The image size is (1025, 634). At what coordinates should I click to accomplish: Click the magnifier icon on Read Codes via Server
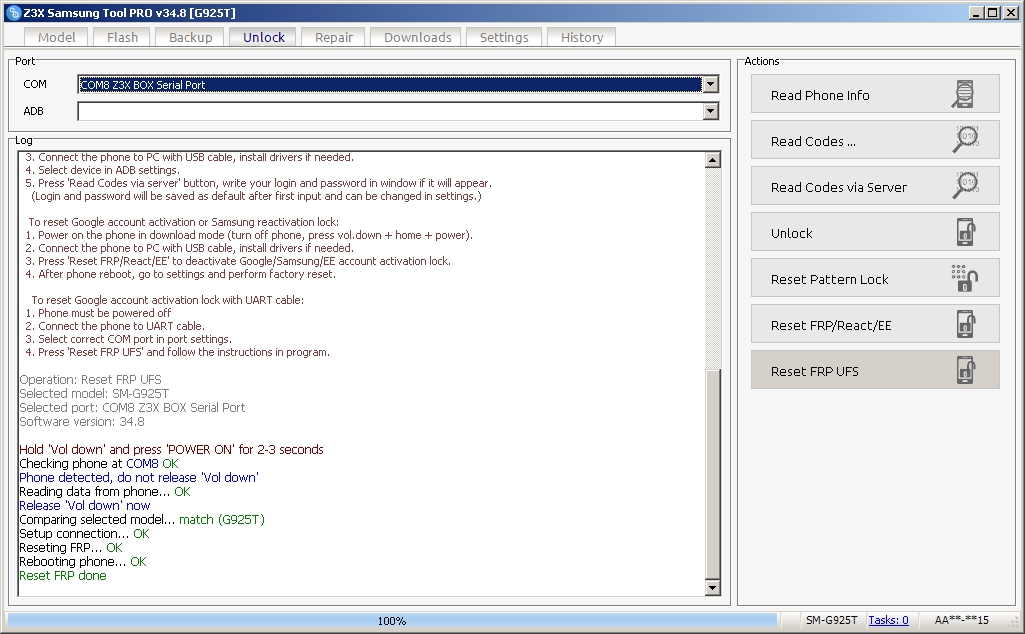(x=966, y=185)
